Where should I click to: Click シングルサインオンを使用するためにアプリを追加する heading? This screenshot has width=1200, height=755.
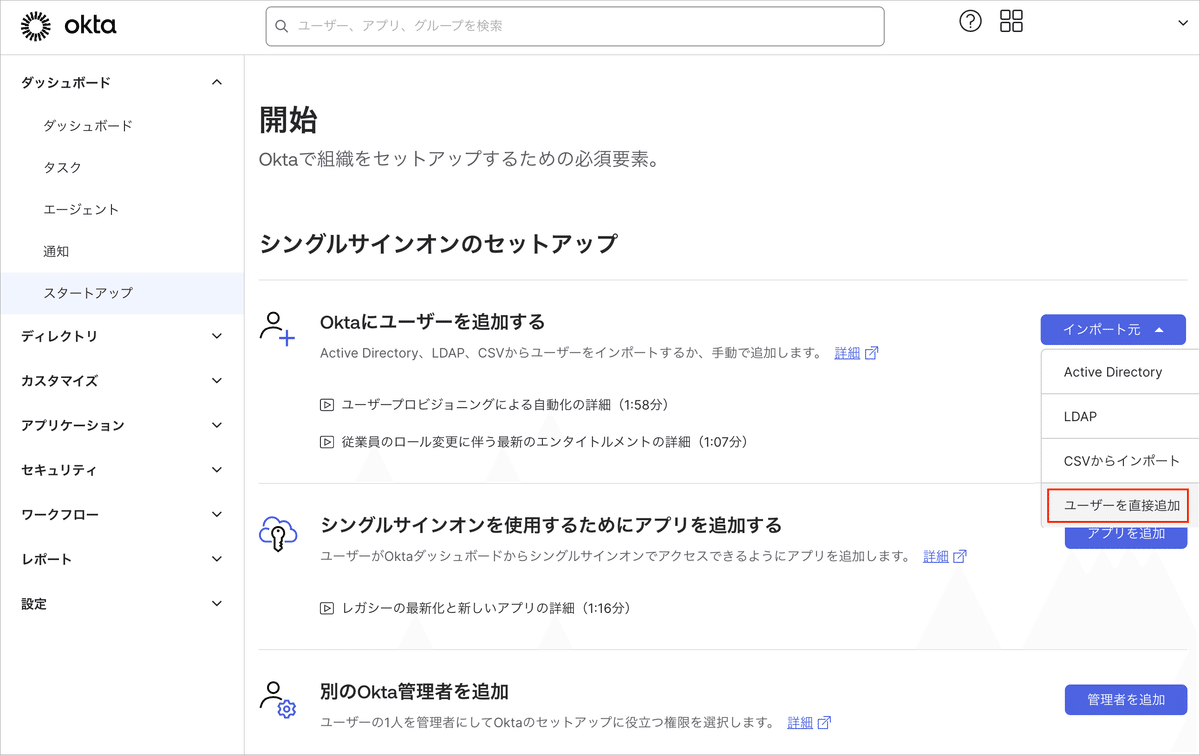pyautogui.click(x=551, y=524)
